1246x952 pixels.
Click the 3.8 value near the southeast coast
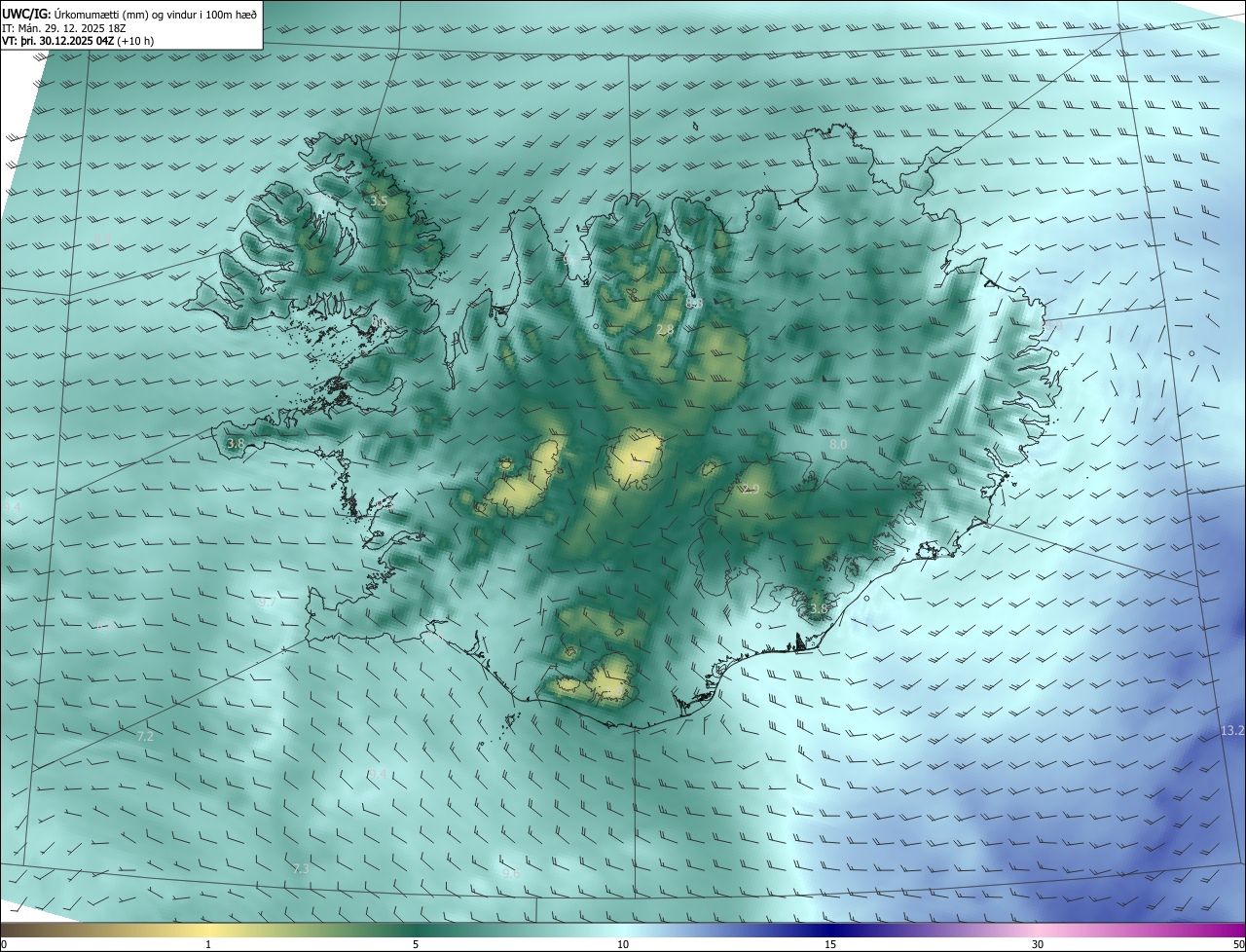[x=819, y=609]
